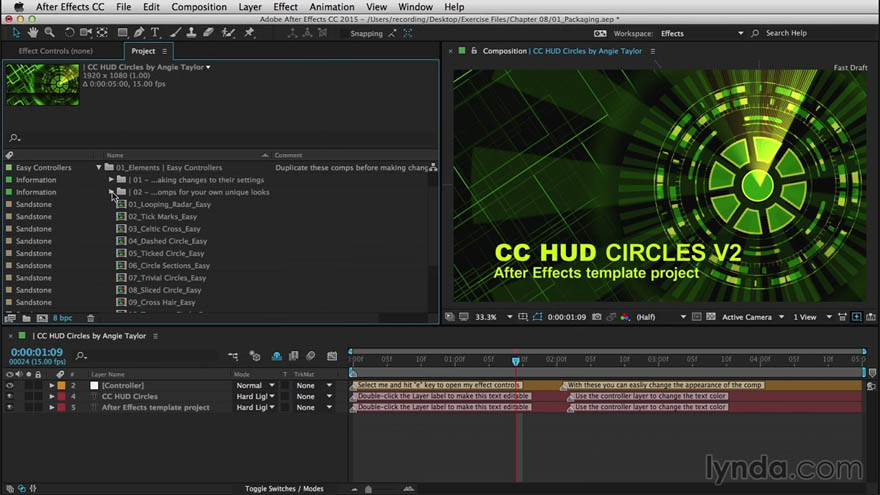The image size is (880, 495).
Task: Toggle Preserve Transparency for [Controller] layer
Action: (x=285, y=386)
